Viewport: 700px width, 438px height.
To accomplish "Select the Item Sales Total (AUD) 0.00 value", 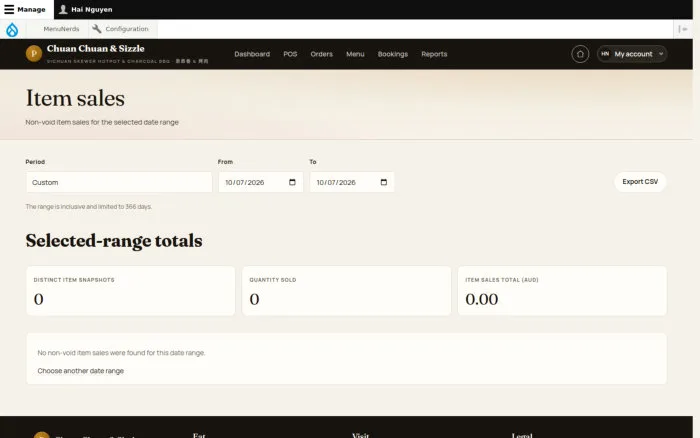I will (482, 299).
